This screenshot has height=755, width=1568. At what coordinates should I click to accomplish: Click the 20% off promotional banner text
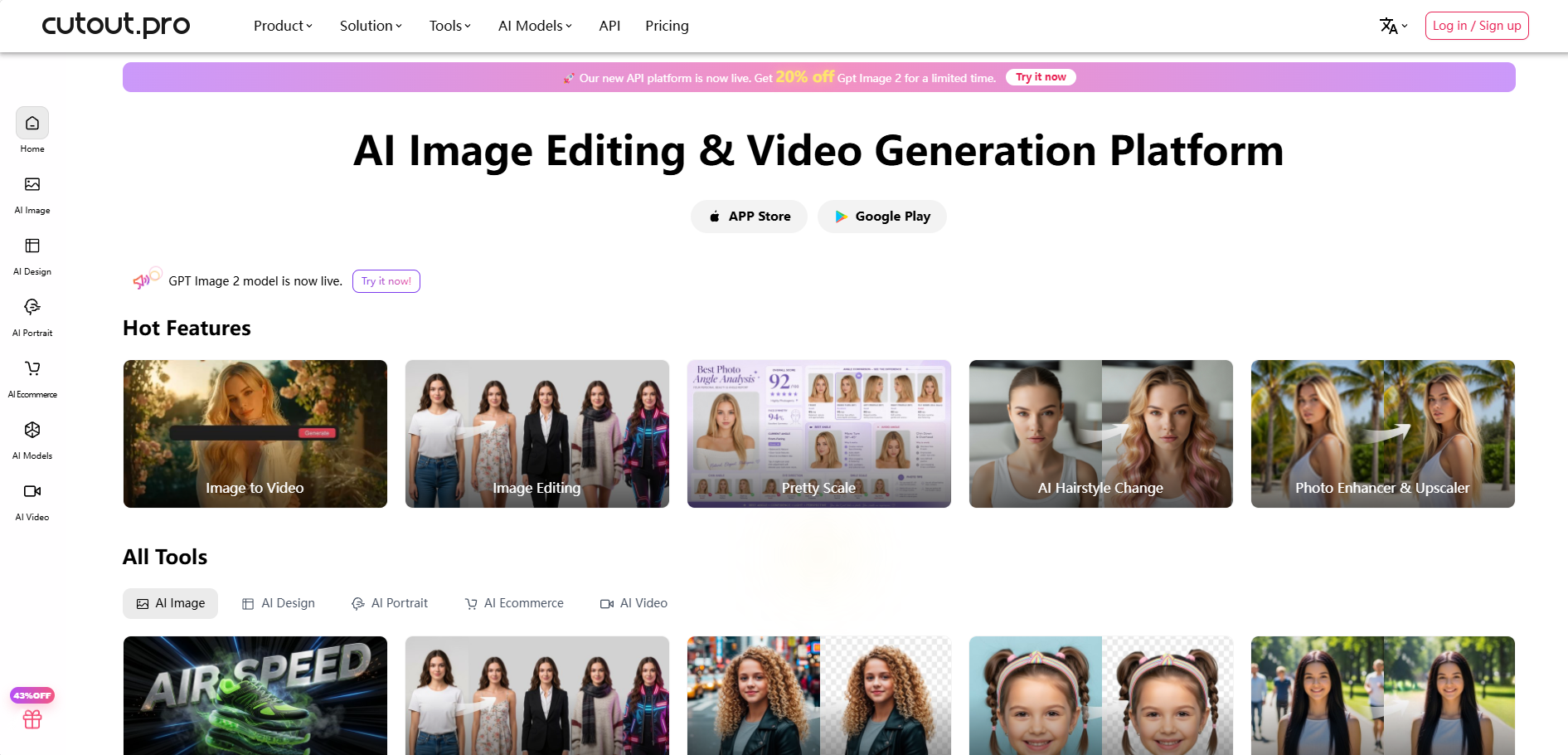click(x=805, y=77)
